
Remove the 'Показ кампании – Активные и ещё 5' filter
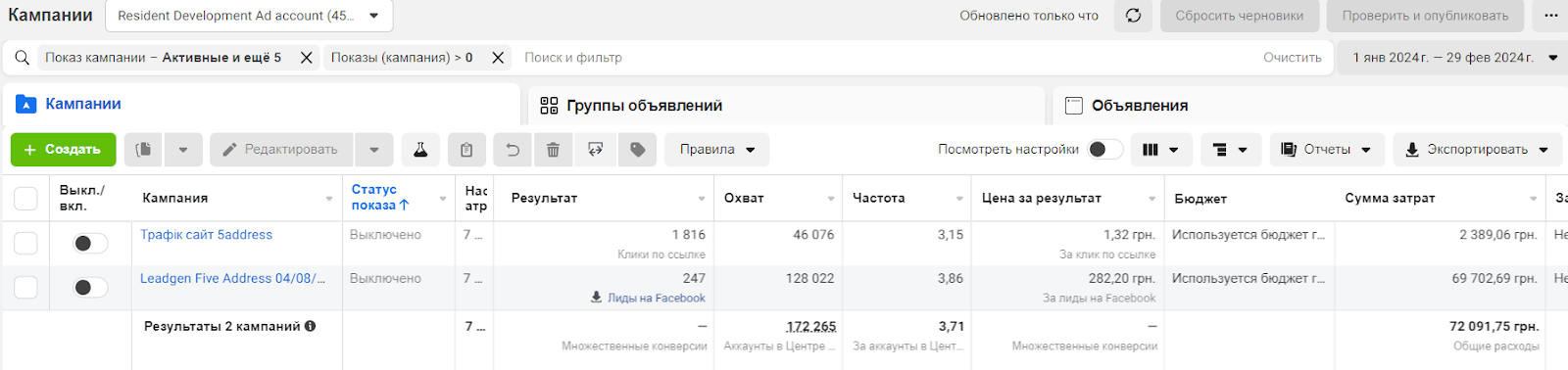click(x=306, y=58)
